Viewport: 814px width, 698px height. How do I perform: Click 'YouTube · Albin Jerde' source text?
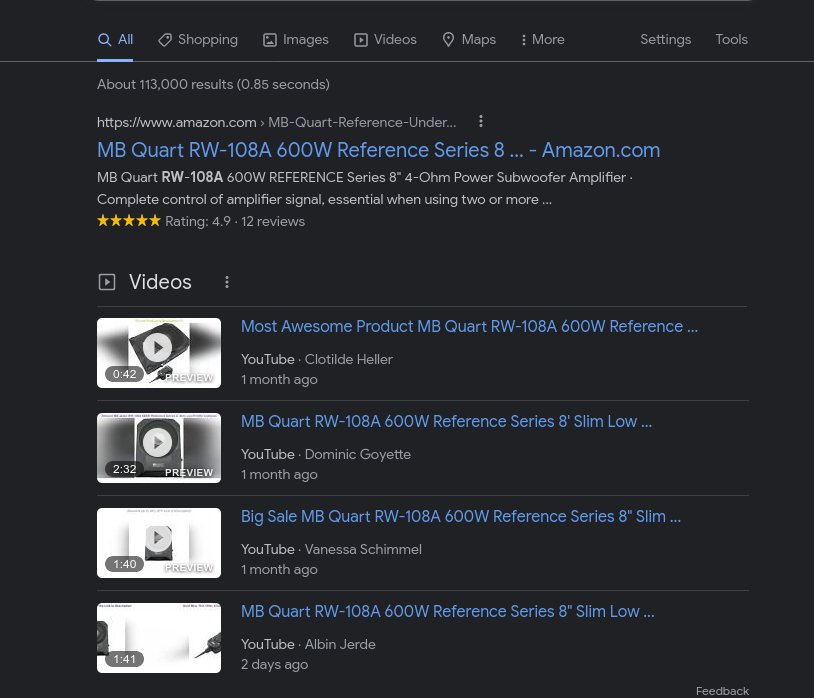tap(308, 644)
